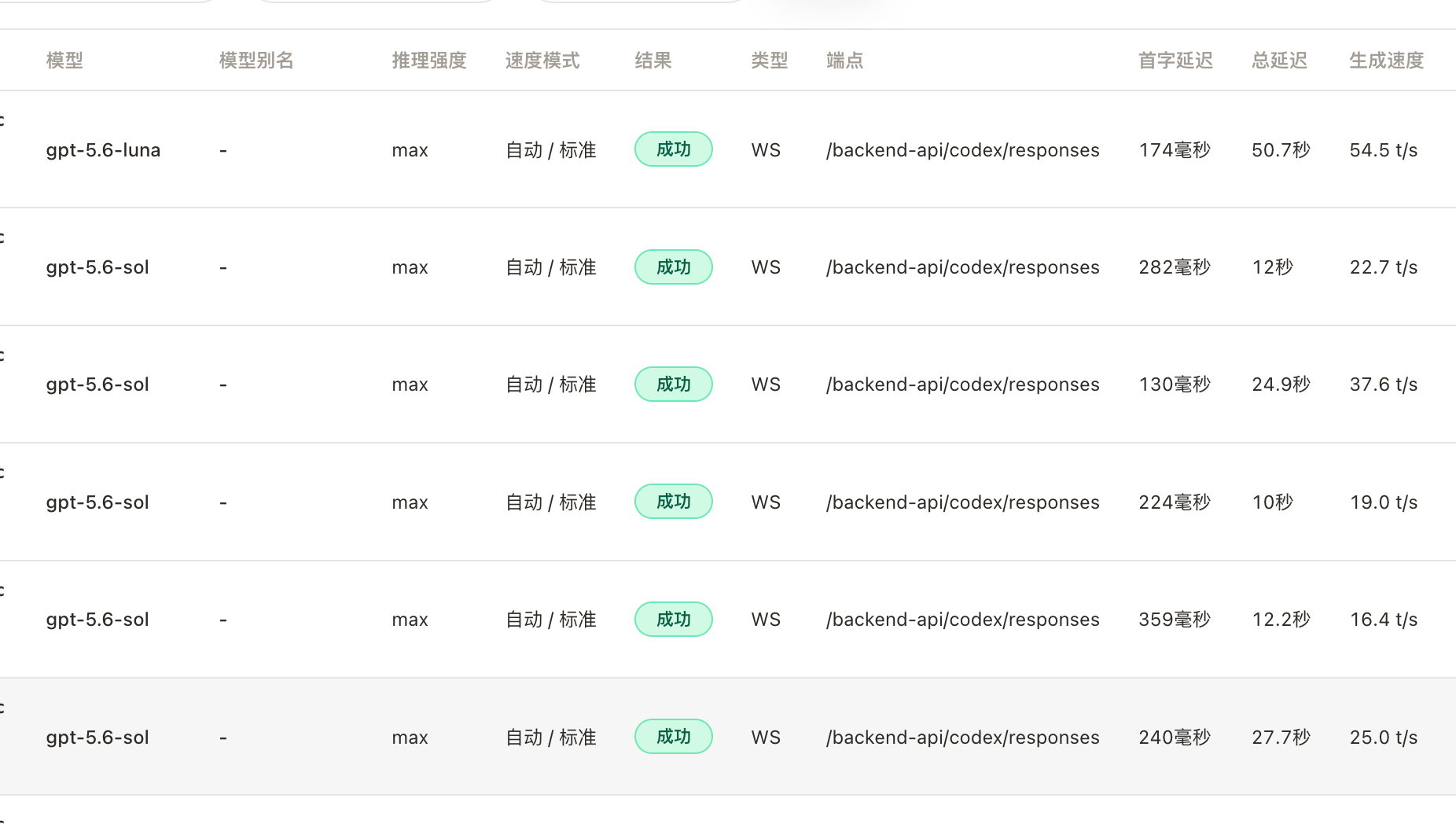This screenshot has width=1456, height=824.
Task: Click the 模型别名 column header
Action: click(x=256, y=61)
